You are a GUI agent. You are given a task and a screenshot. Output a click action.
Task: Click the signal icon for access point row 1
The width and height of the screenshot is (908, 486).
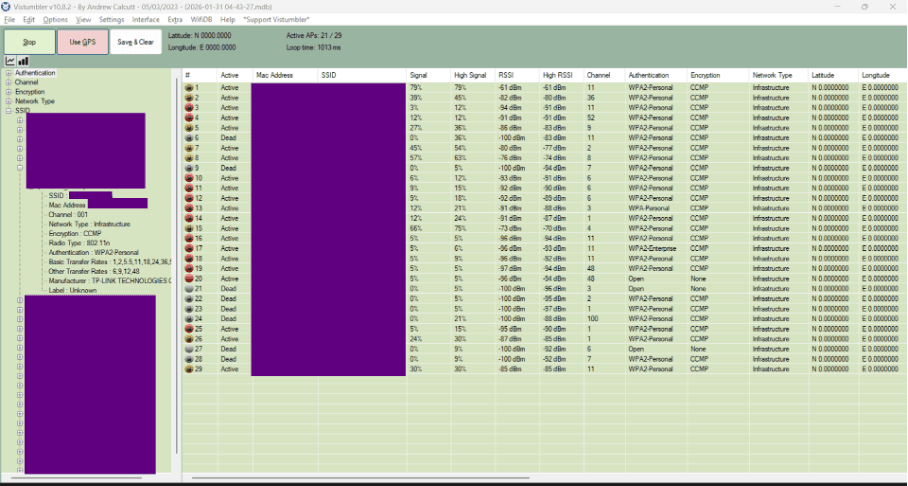(189, 87)
